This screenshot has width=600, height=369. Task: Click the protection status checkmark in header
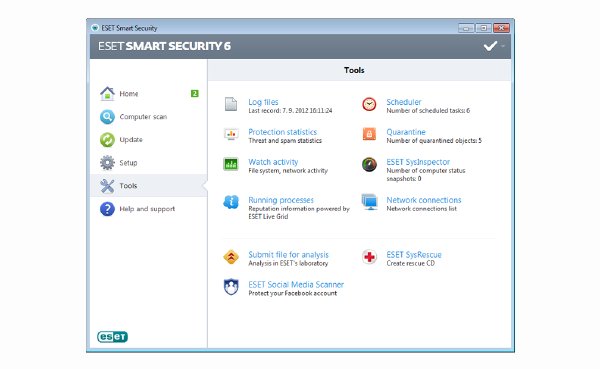490,46
